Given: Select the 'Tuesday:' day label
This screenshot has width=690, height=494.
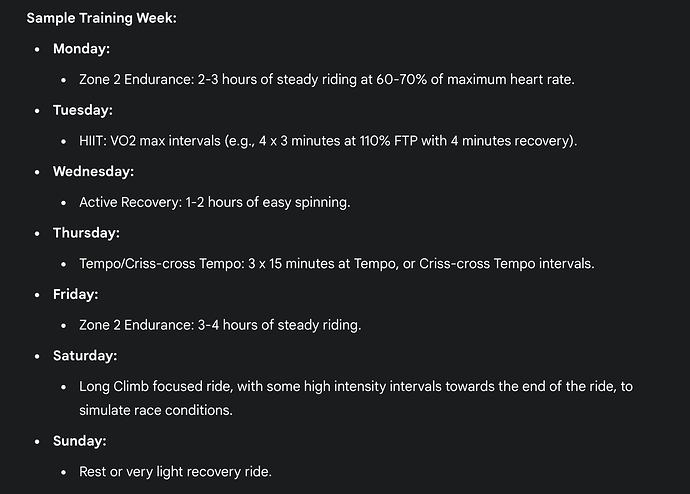Looking at the screenshot, I should click(83, 110).
